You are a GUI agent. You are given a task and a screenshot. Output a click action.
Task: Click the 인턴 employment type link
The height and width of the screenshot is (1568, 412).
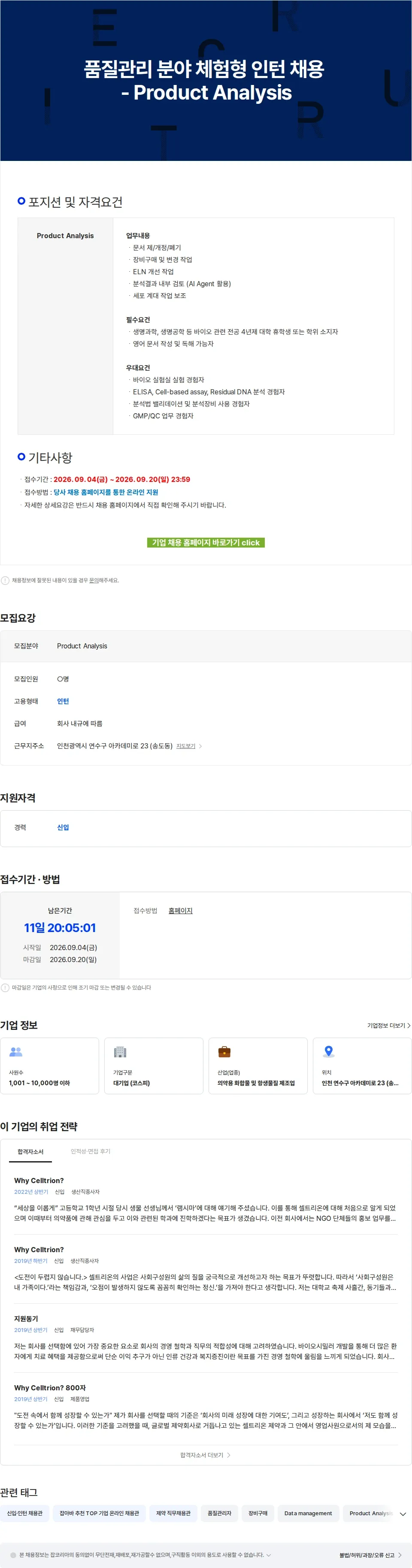(63, 701)
